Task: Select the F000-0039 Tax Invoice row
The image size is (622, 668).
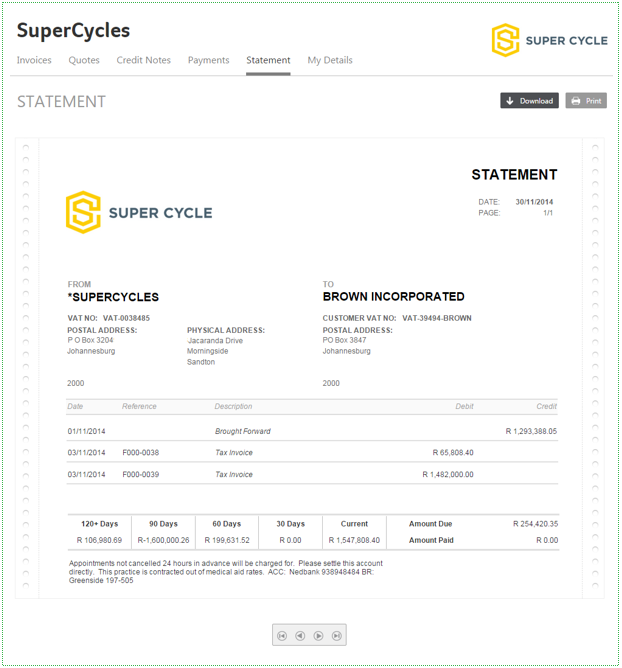Action: (312, 474)
